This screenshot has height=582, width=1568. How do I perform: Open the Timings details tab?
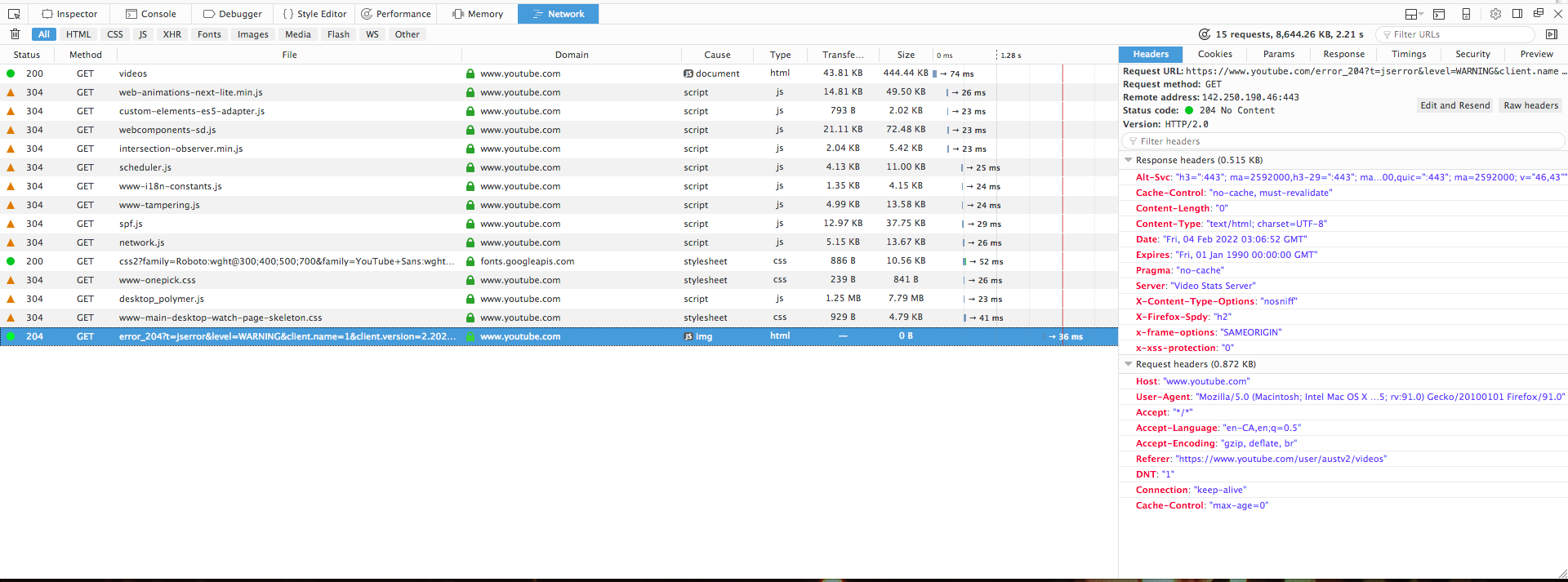click(1409, 54)
